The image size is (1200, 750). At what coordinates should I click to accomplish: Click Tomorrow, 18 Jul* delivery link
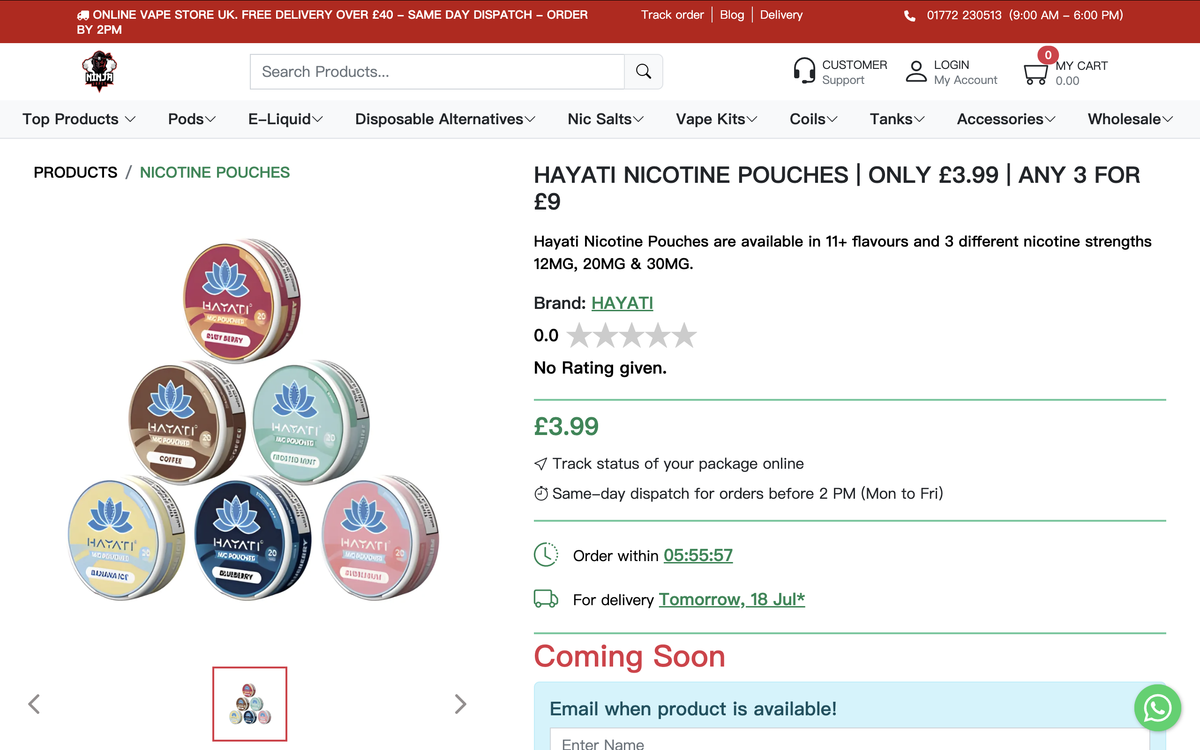pyautogui.click(x=732, y=600)
